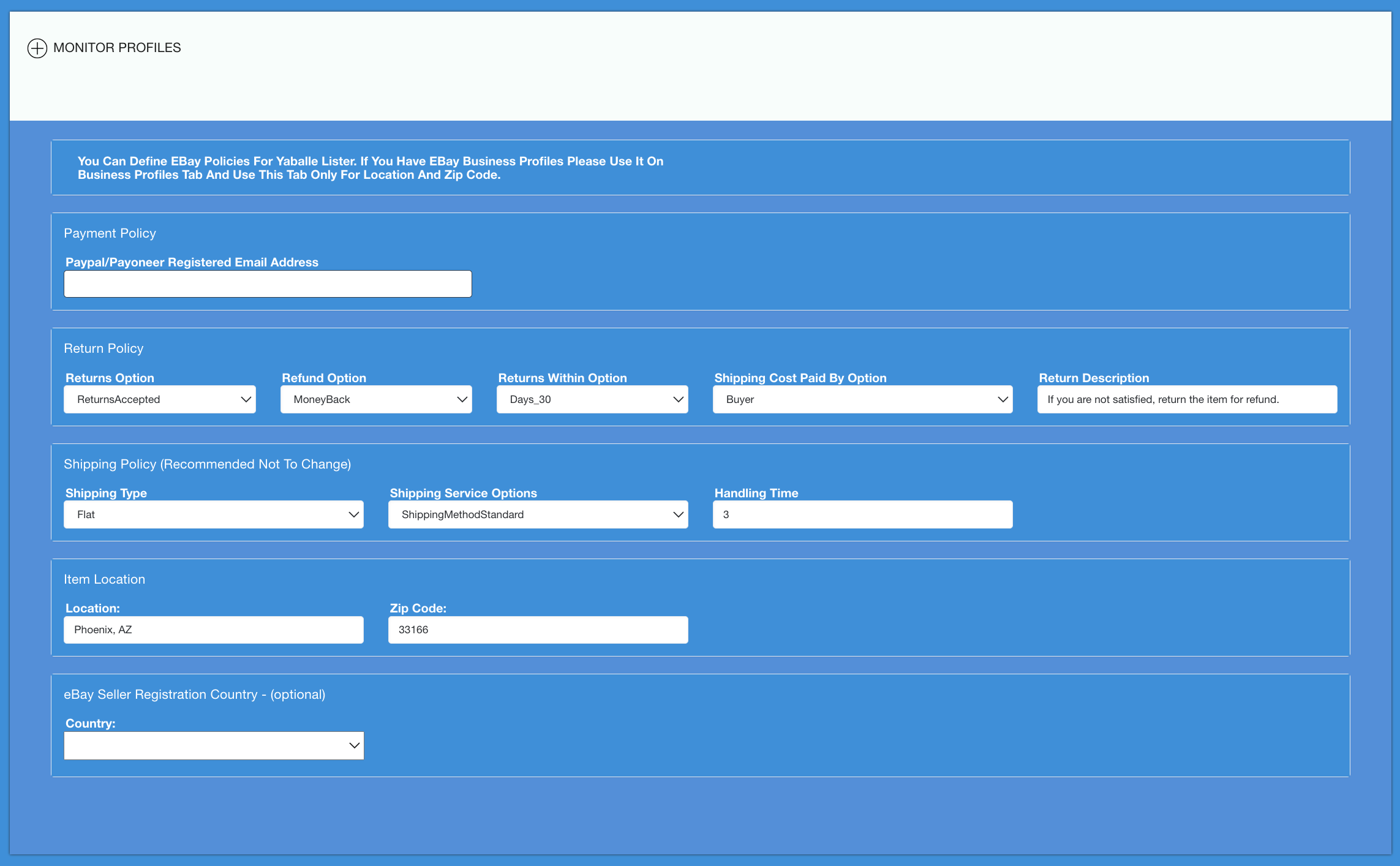1400x866 pixels.
Task: Click chevron arrow on Shipping Cost Paid By
Action: (x=1003, y=399)
